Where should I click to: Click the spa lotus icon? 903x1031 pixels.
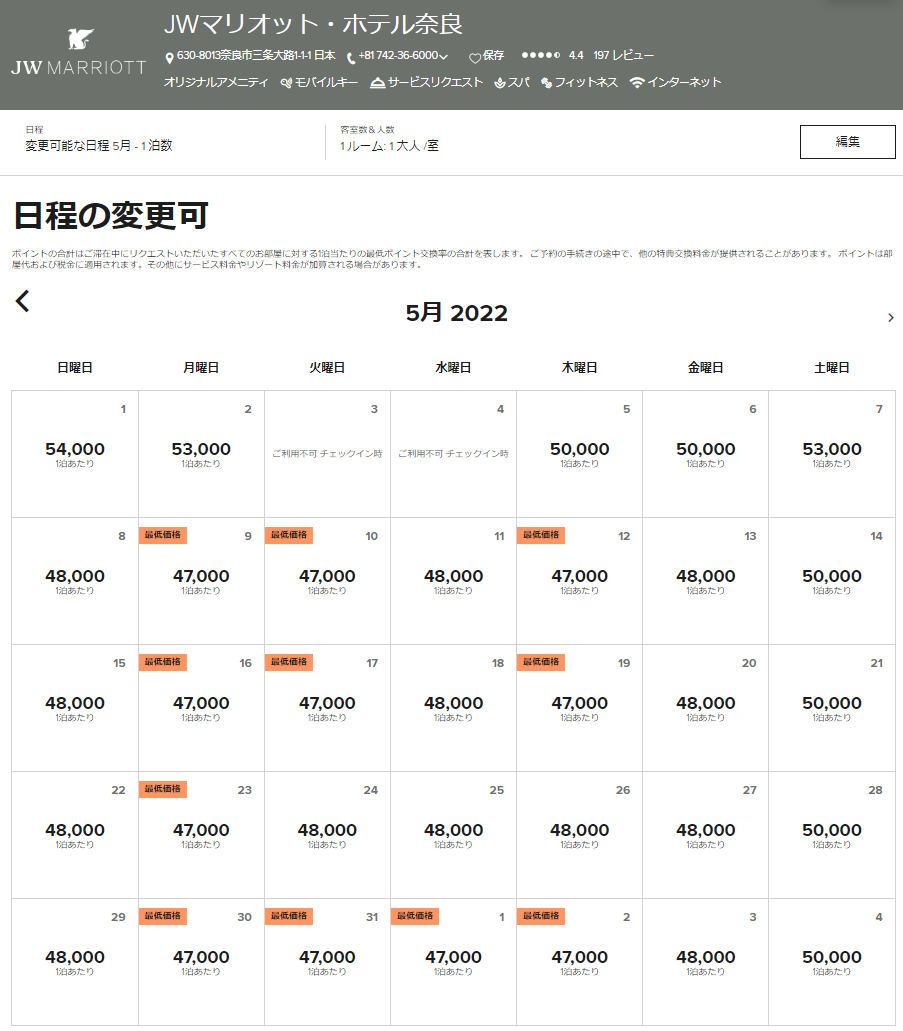pos(500,83)
